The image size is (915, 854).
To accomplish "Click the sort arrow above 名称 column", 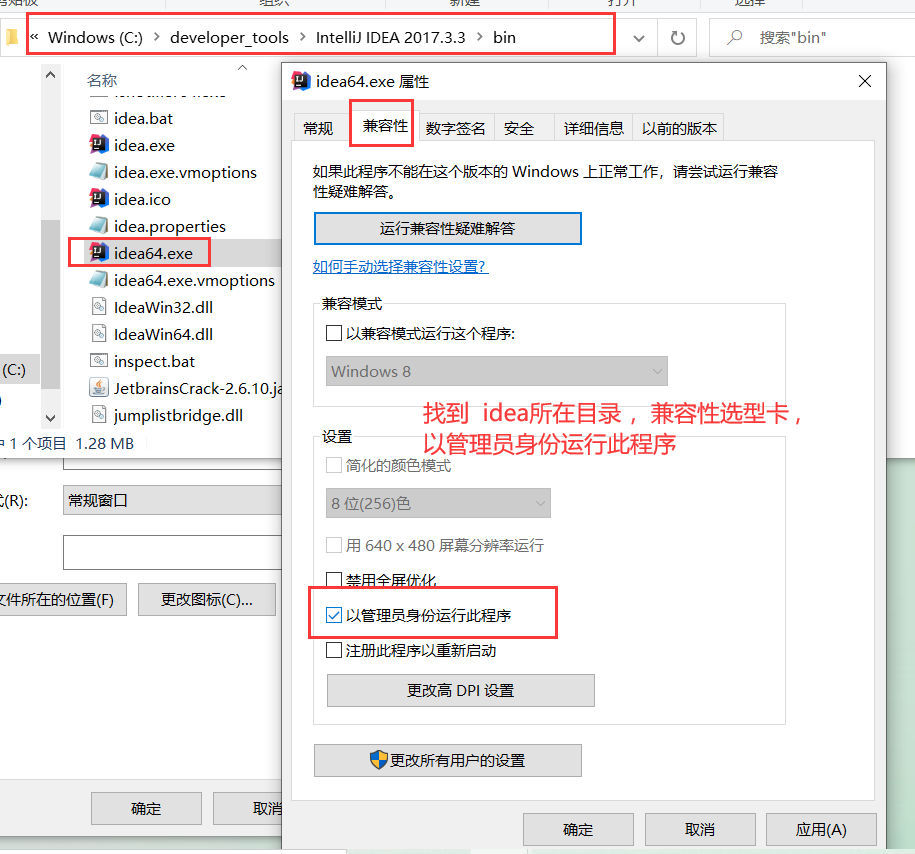I will [x=243, y=68].
